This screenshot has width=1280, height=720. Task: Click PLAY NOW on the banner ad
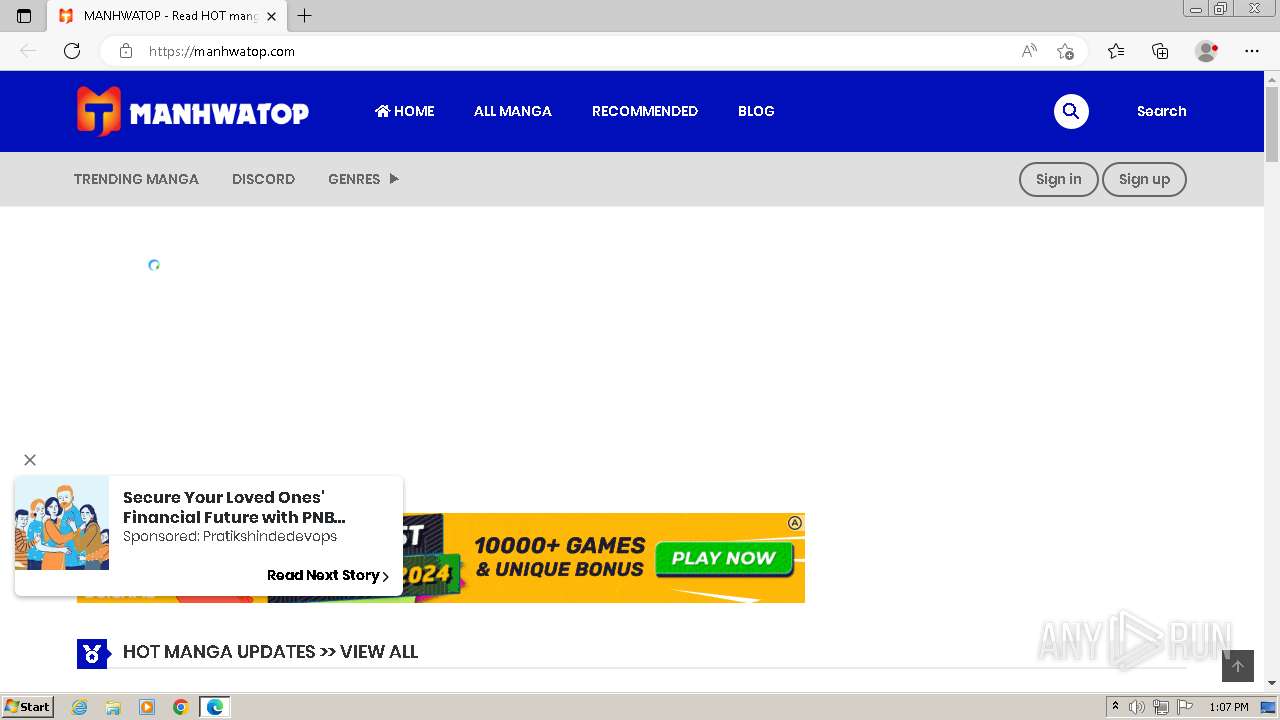(723, 559)
